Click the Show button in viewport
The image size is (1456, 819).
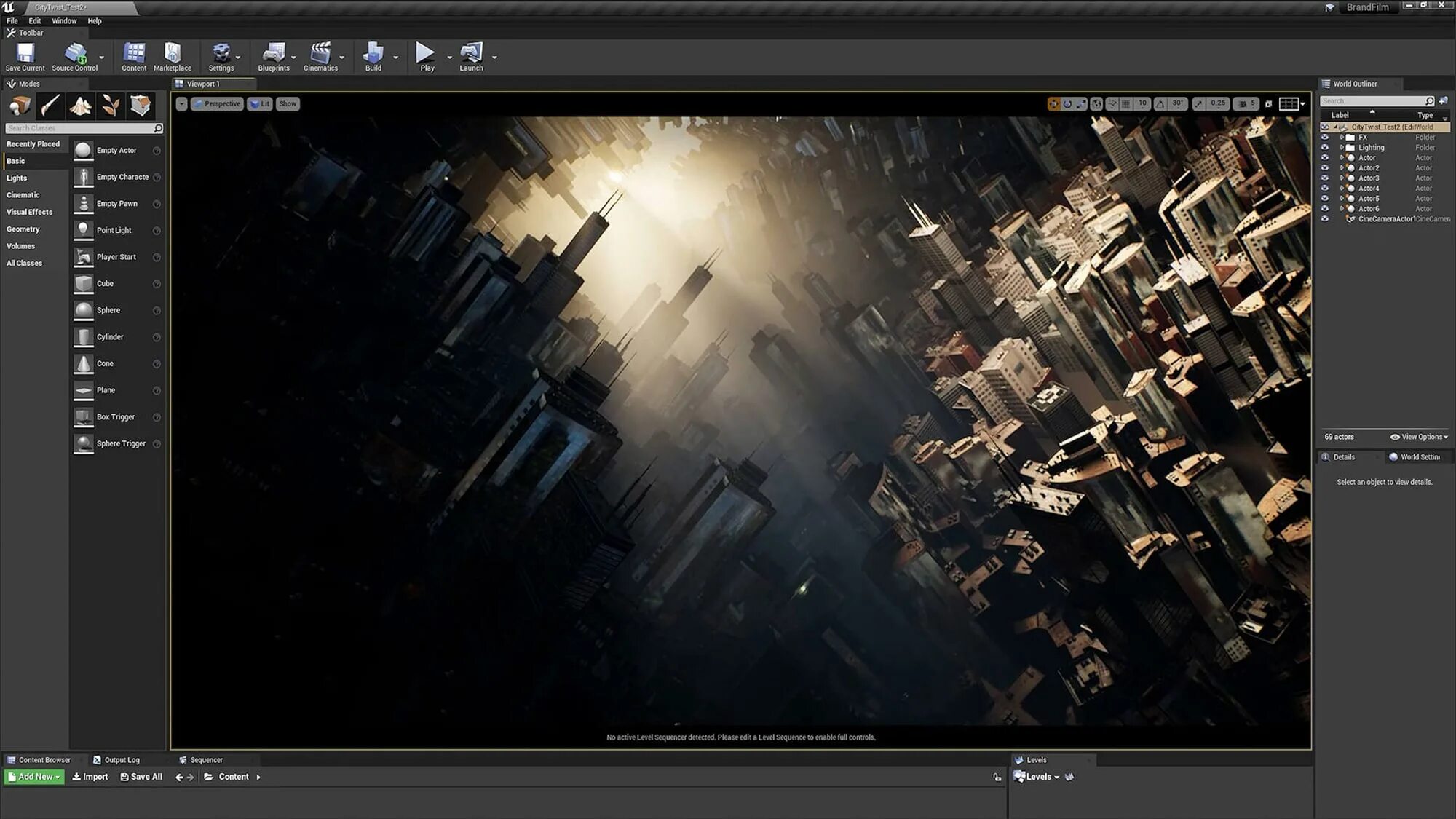(x=288, y=104)
